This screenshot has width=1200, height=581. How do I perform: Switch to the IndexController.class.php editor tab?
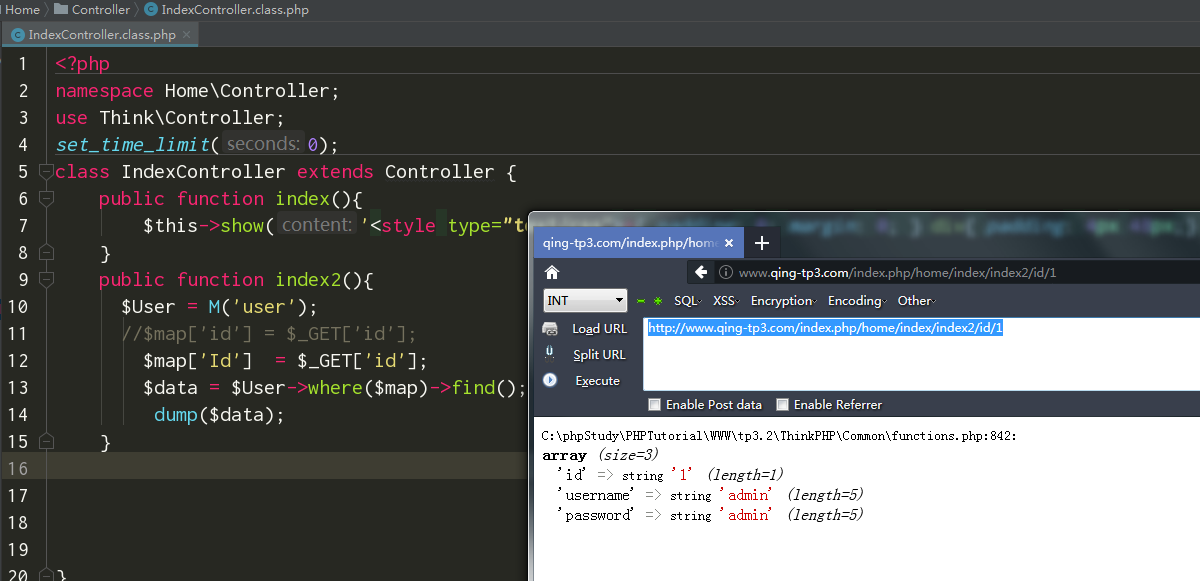100,34
